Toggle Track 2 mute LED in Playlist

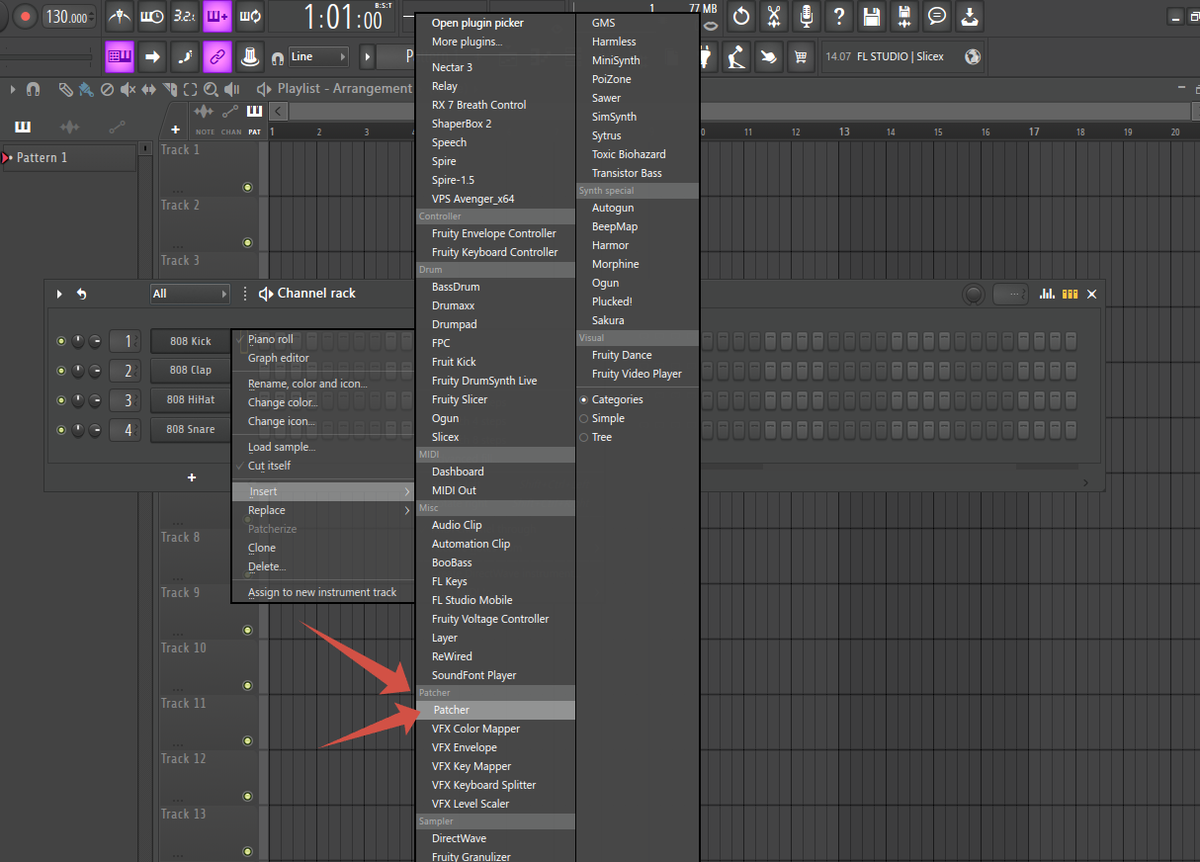click(247, 242)
